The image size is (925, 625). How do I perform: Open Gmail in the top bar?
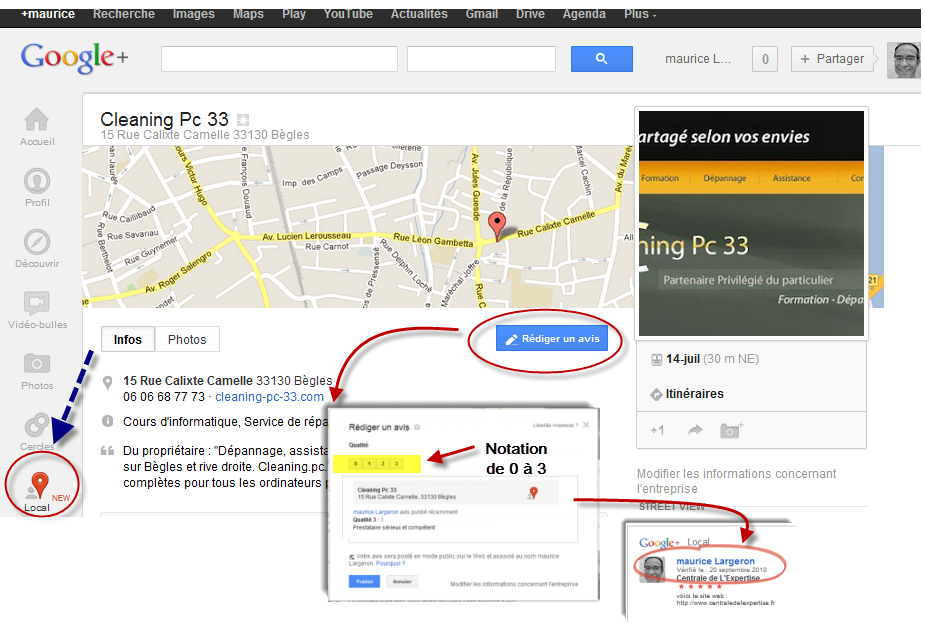pyautogui.click(x=482, y=14)
